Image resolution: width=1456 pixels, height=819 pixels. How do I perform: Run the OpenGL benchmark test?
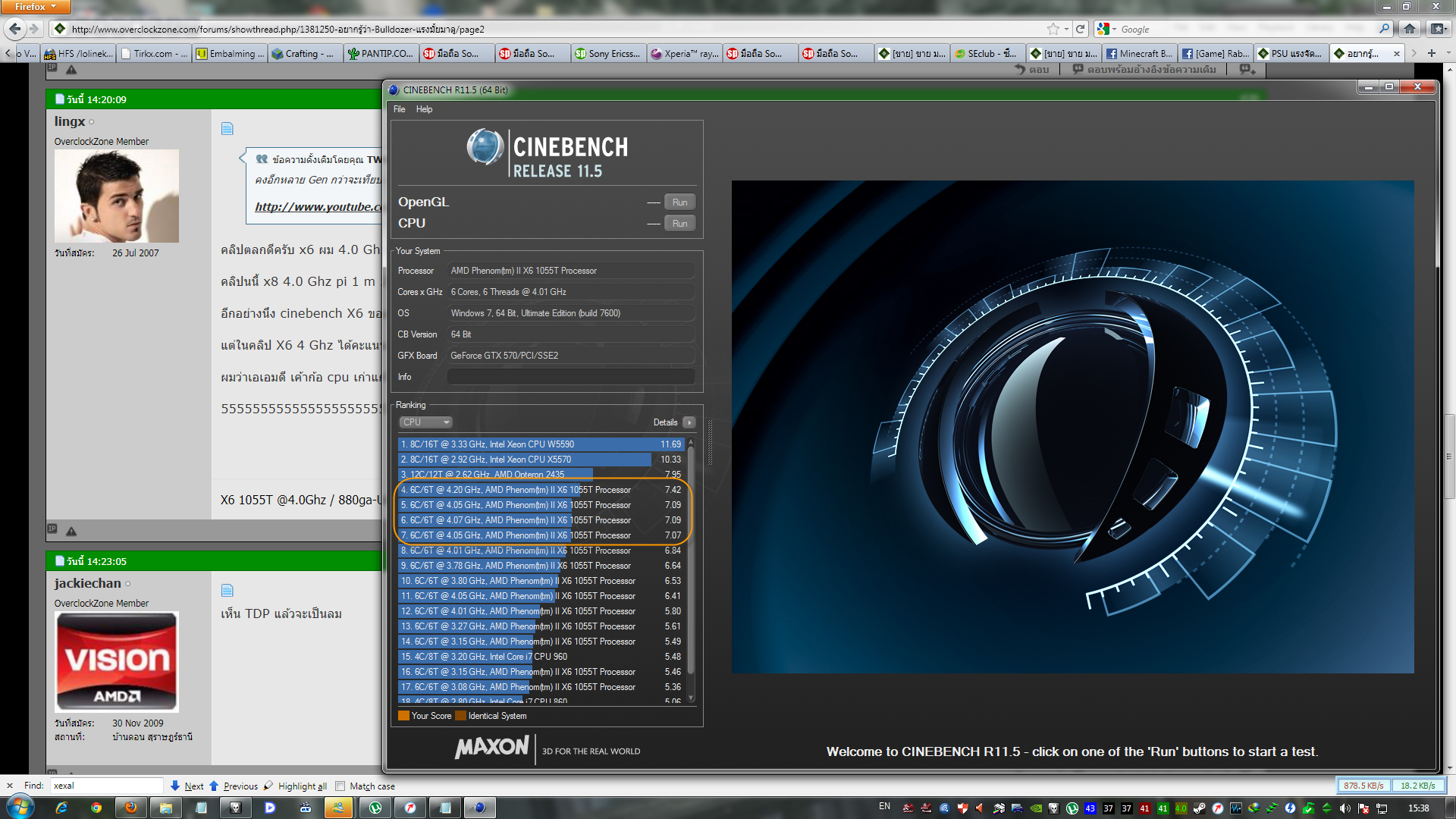[679, 202]
